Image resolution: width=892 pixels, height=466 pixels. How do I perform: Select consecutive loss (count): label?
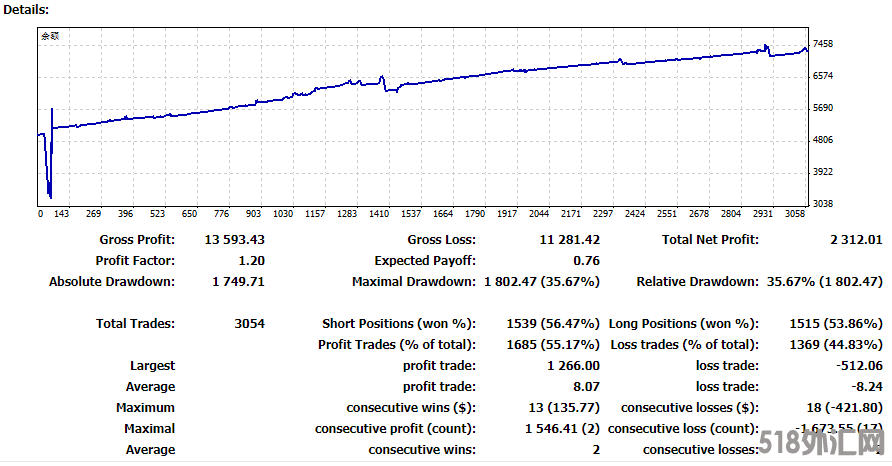tap(683, 429)
